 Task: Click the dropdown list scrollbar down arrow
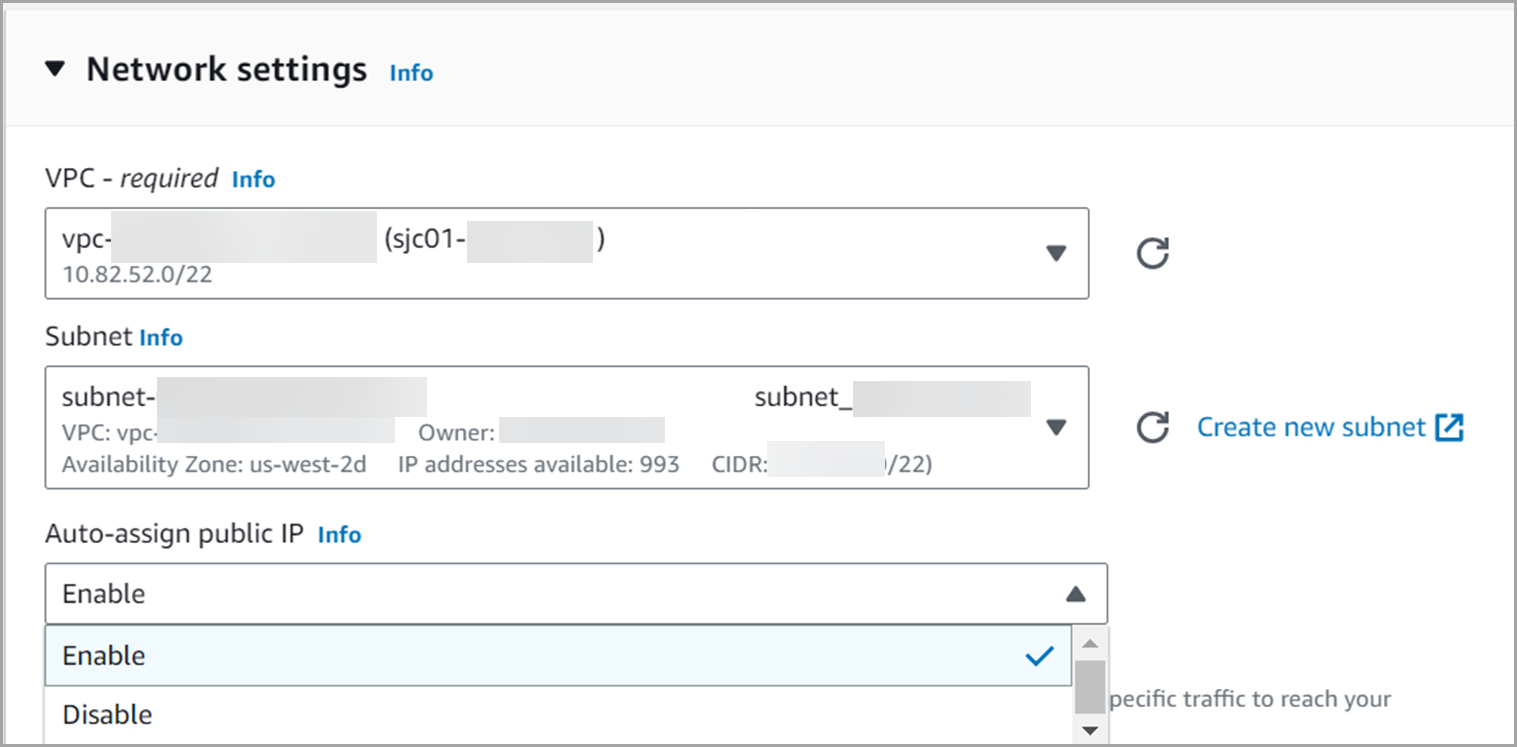[1090, 731]
